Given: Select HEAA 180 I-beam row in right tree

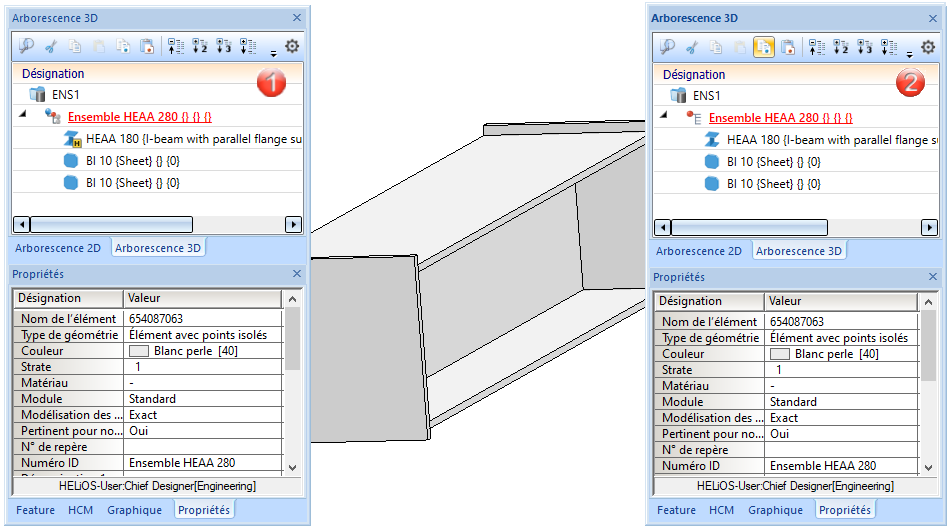Looking at the screenshot, I should coord(832,140).
